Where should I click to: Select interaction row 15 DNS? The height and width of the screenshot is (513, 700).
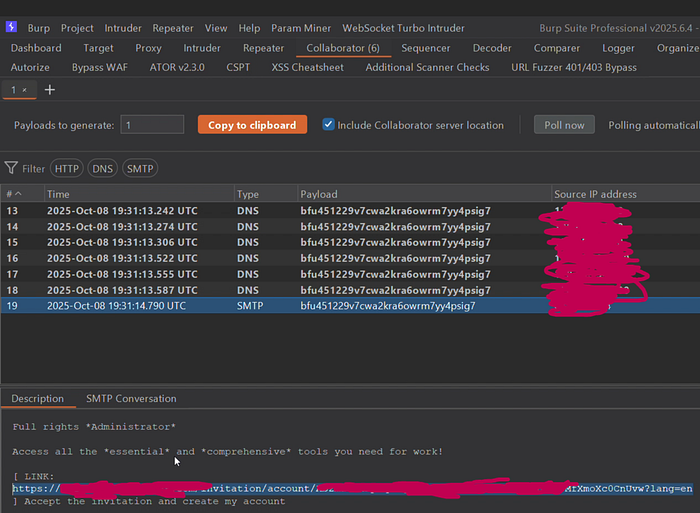point(350,242)
